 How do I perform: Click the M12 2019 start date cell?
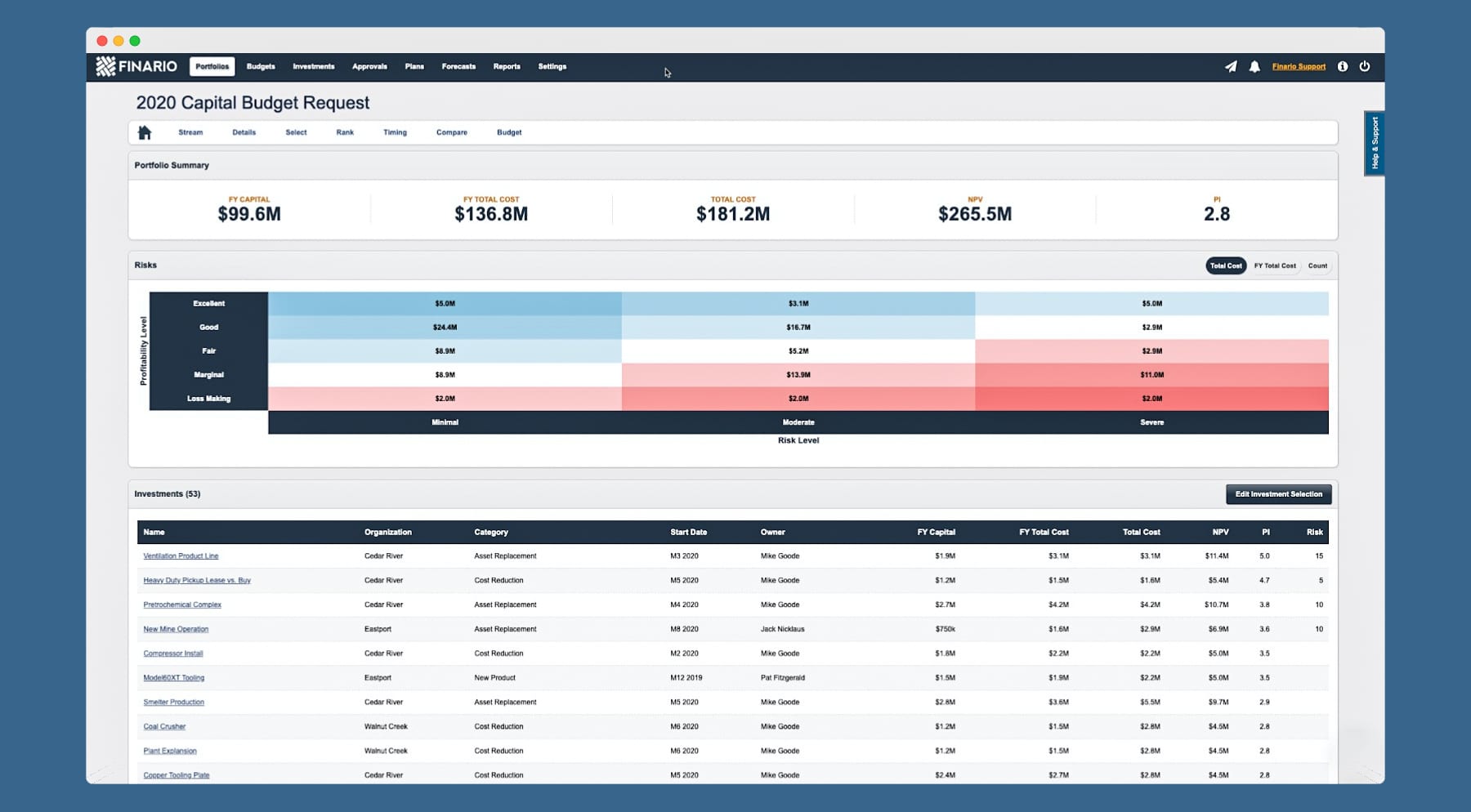pyautogui.click(x=686, y=678)
